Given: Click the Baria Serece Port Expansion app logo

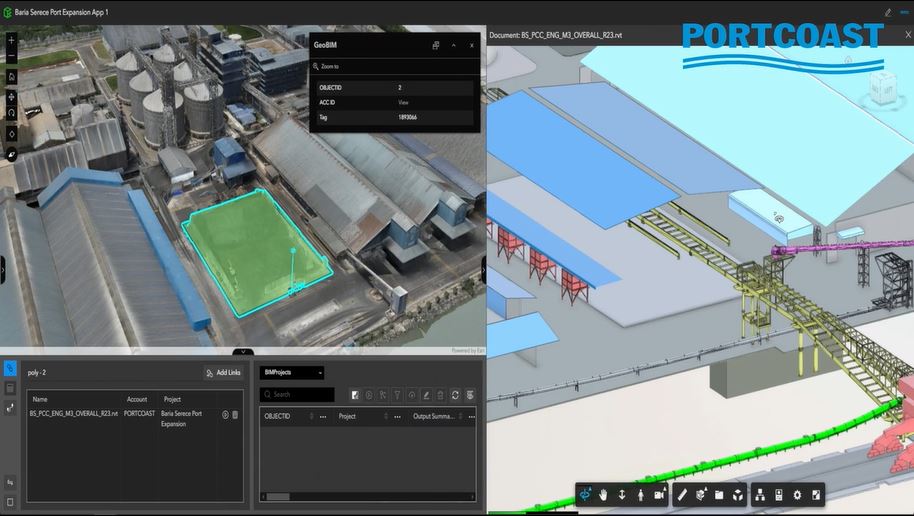Looking at the screenshot, I should (x=8, y=12).
